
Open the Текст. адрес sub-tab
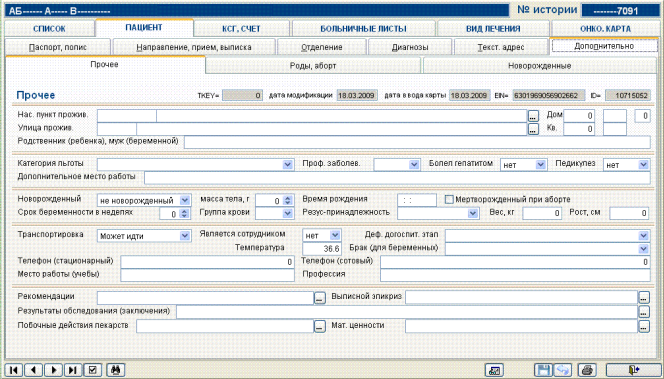pos(501,47)
